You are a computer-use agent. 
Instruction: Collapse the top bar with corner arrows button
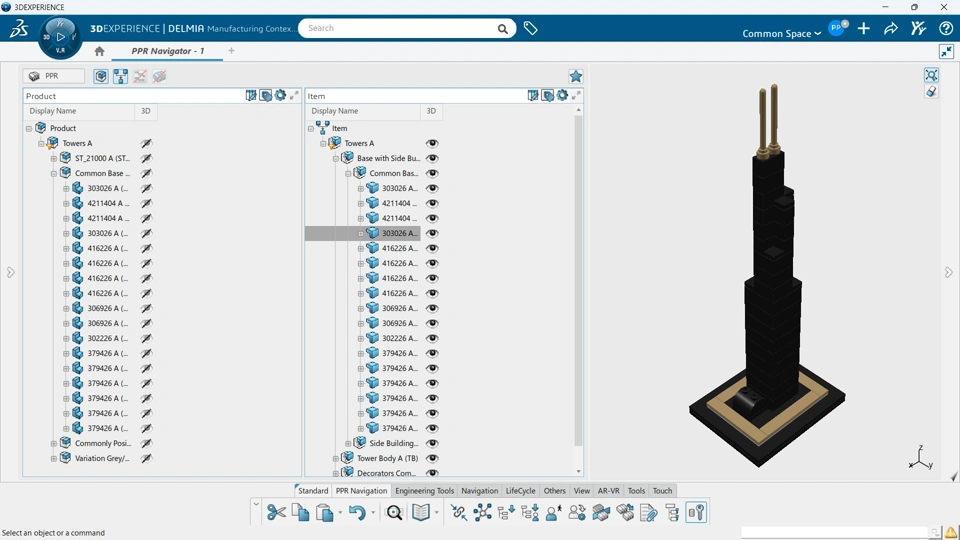point(947,51)
